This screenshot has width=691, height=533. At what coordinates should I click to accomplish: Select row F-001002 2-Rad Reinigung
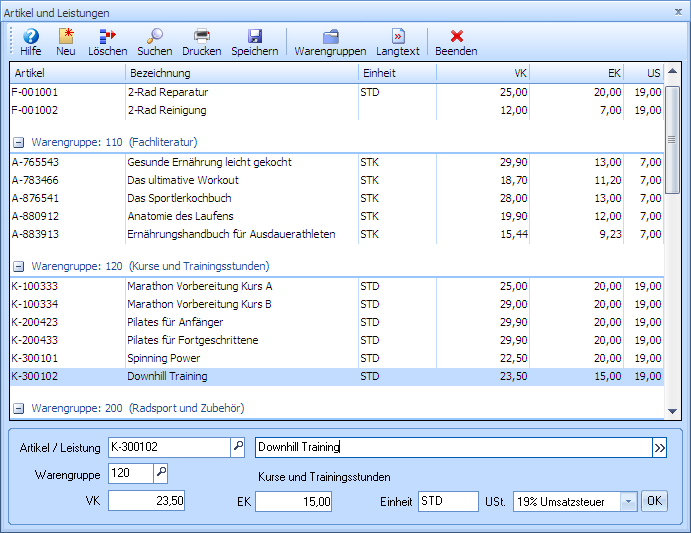point(337,111)
